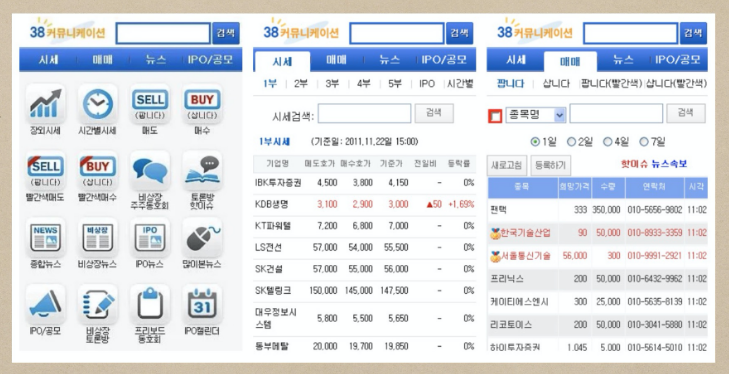Select 매매 tab in the middle panel
Screen dimensions: 729x374
[x=336, y=60]
